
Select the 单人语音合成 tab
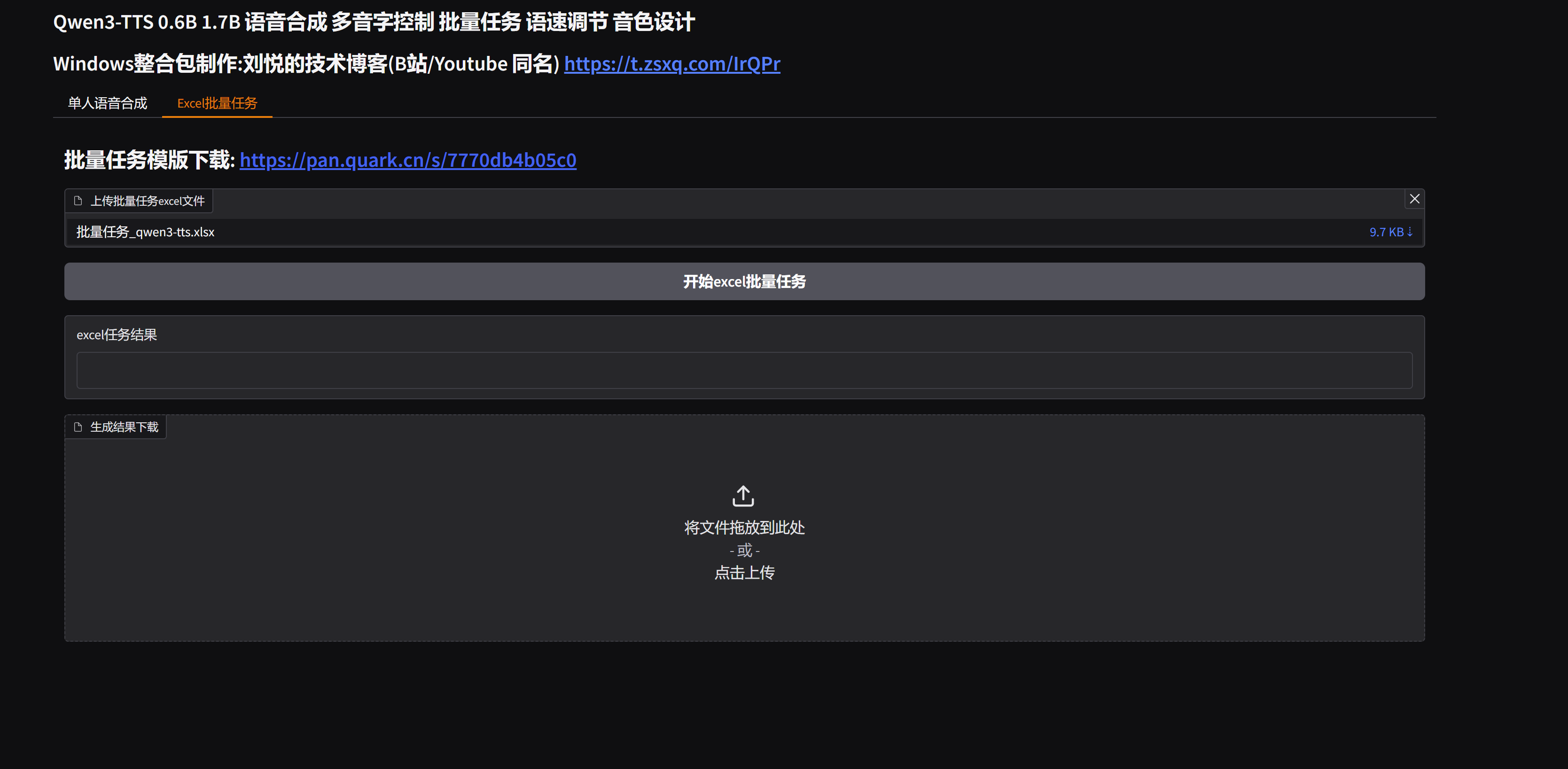click(x=107, y=103)
